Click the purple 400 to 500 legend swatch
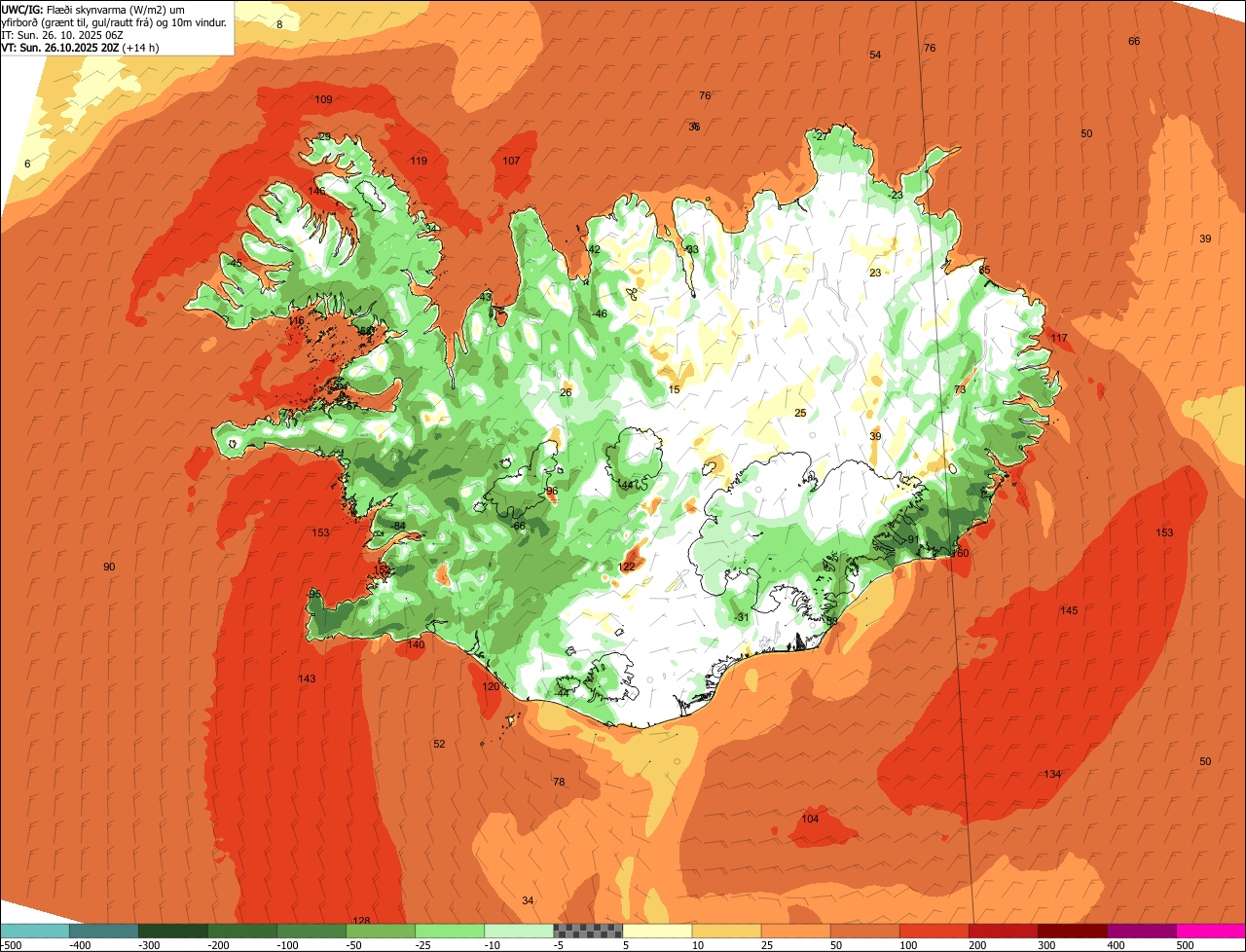 click(1141, 931)
